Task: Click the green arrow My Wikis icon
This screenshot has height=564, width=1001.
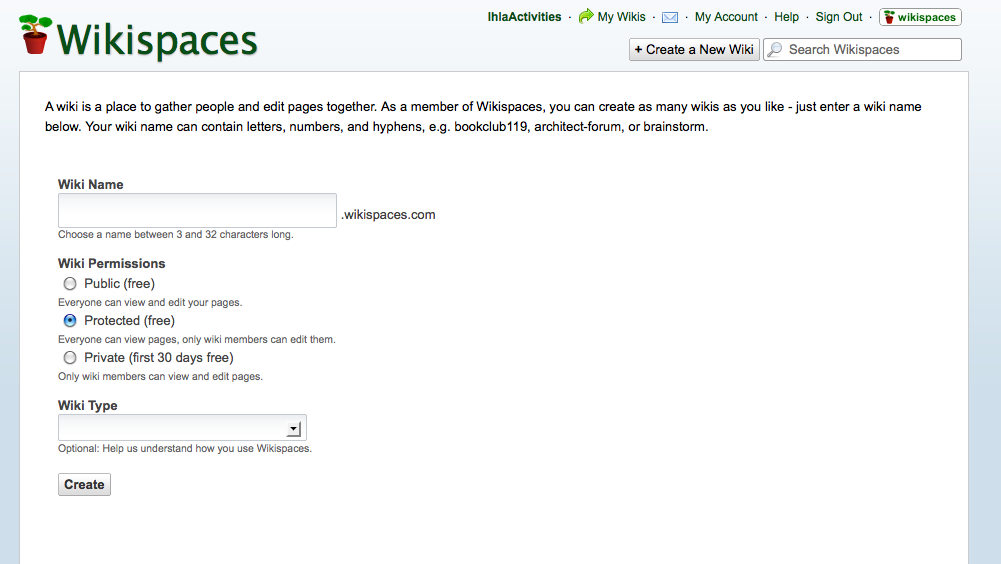Action: tap(586, 17)
